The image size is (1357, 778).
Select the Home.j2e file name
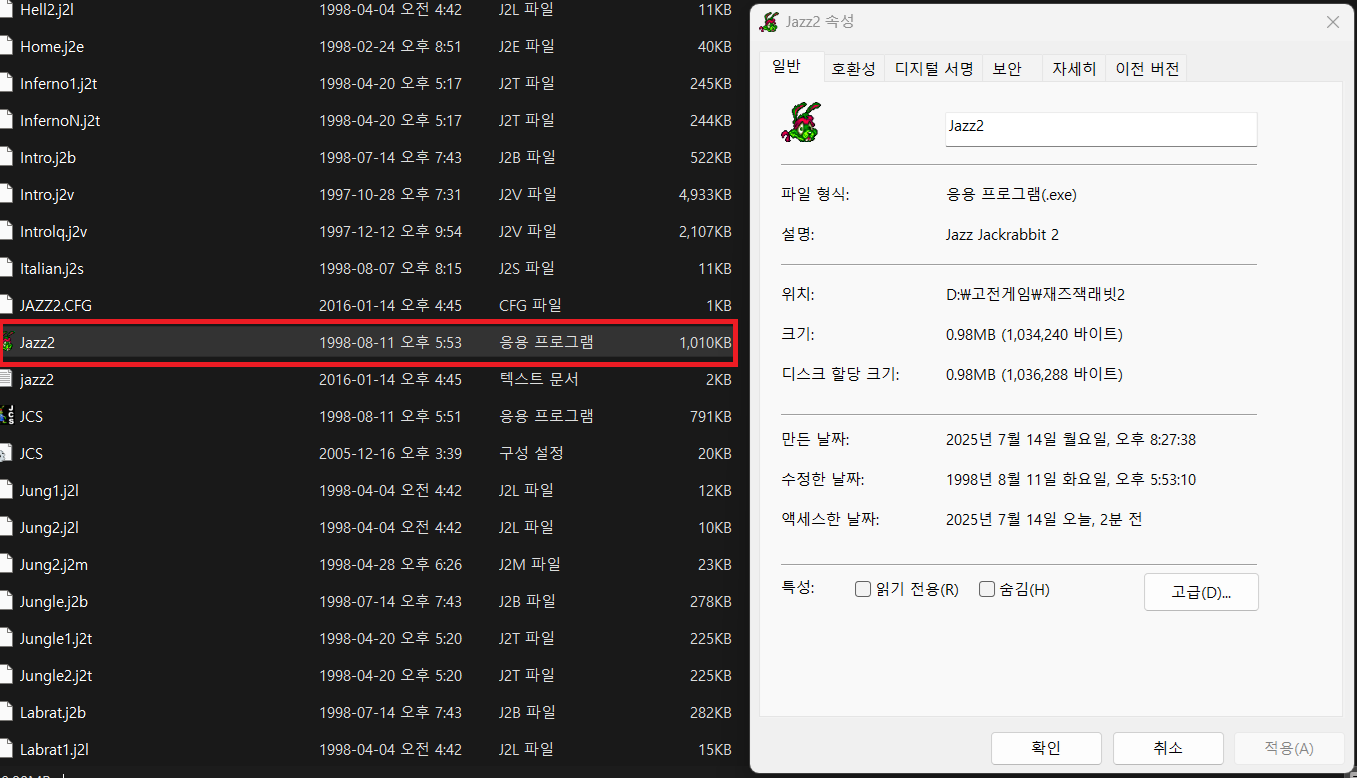pos(50,46)
